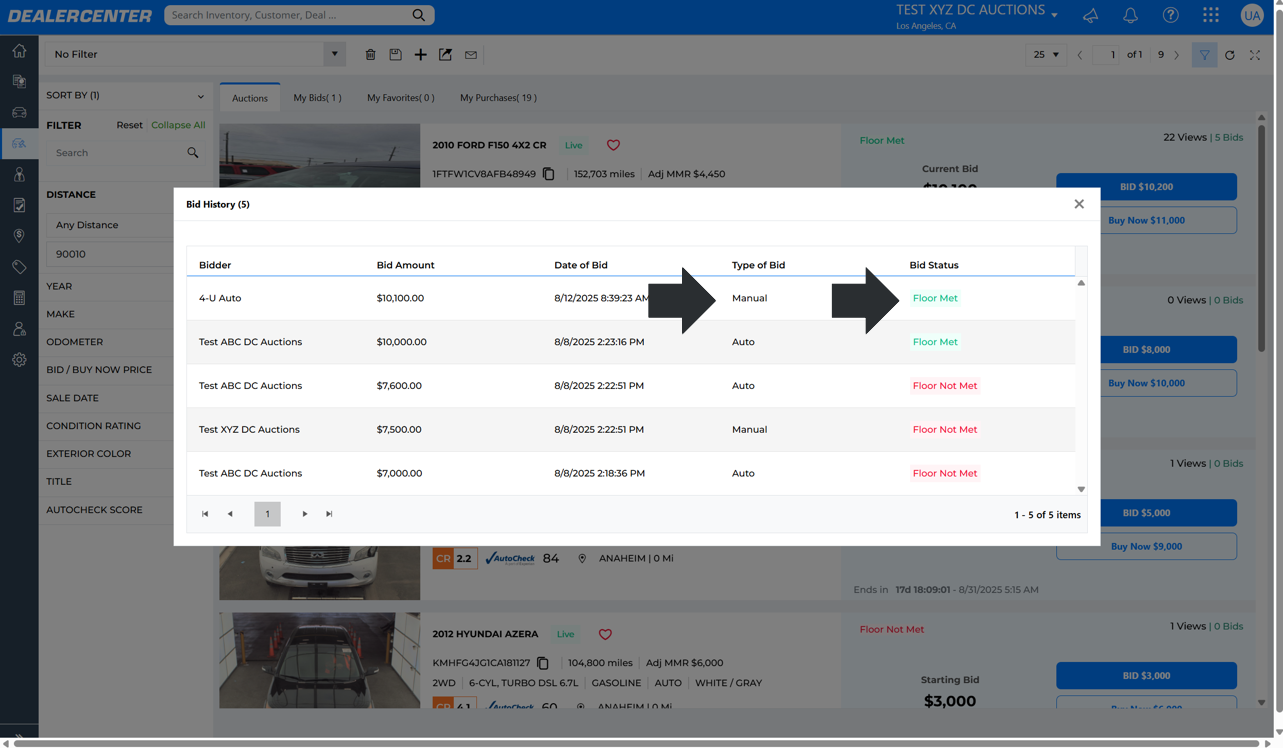
Task: Click the save filter floppy icon
Action: 395,55
